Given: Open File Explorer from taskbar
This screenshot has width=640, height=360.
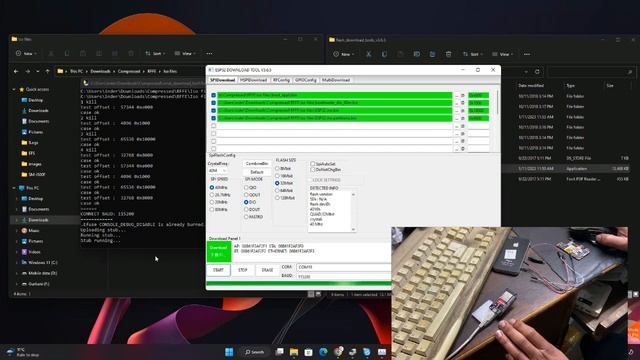Looking at the screenshot, I should click(294, 351).
